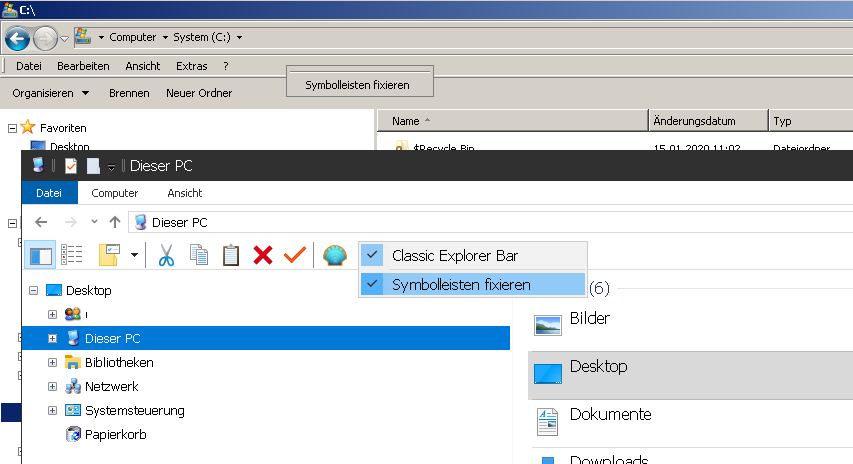The width and height of the screenshot is (853, 464).
Task: Click the Paste clipboard icon
Action: (231, 255)
